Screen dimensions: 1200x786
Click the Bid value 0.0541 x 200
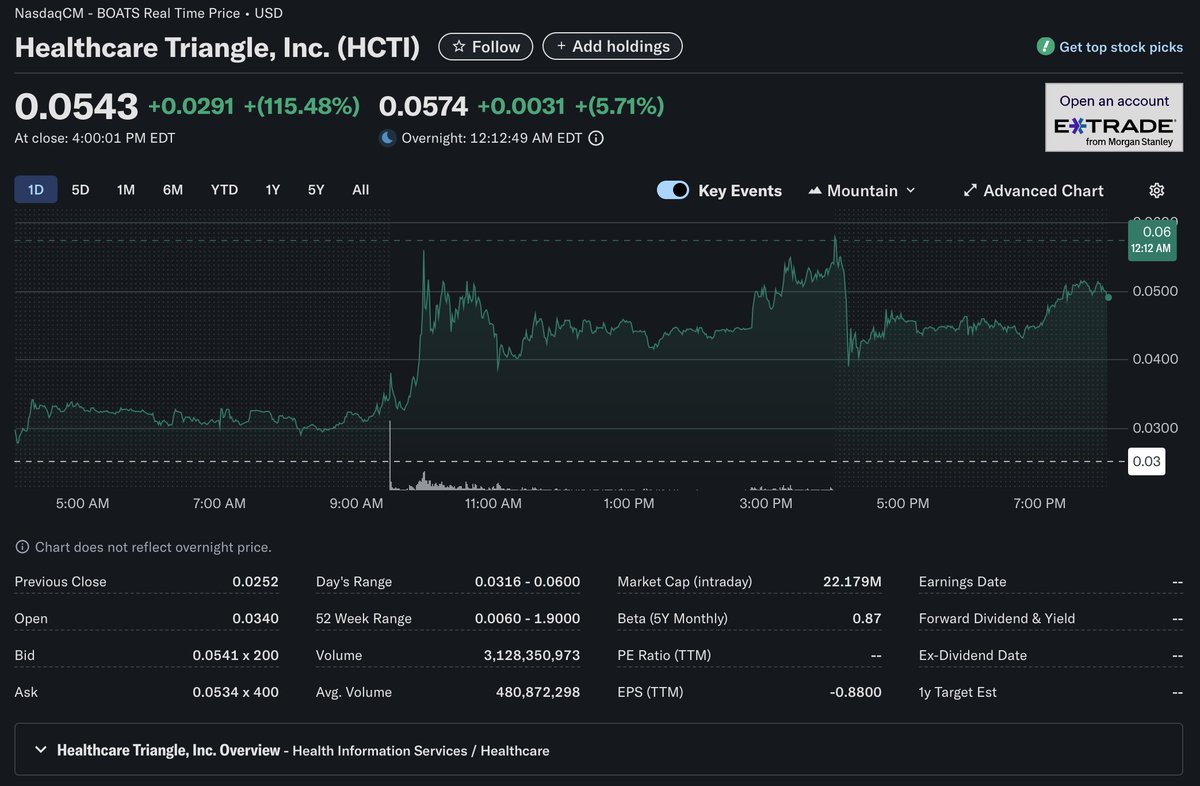[236, 655]
